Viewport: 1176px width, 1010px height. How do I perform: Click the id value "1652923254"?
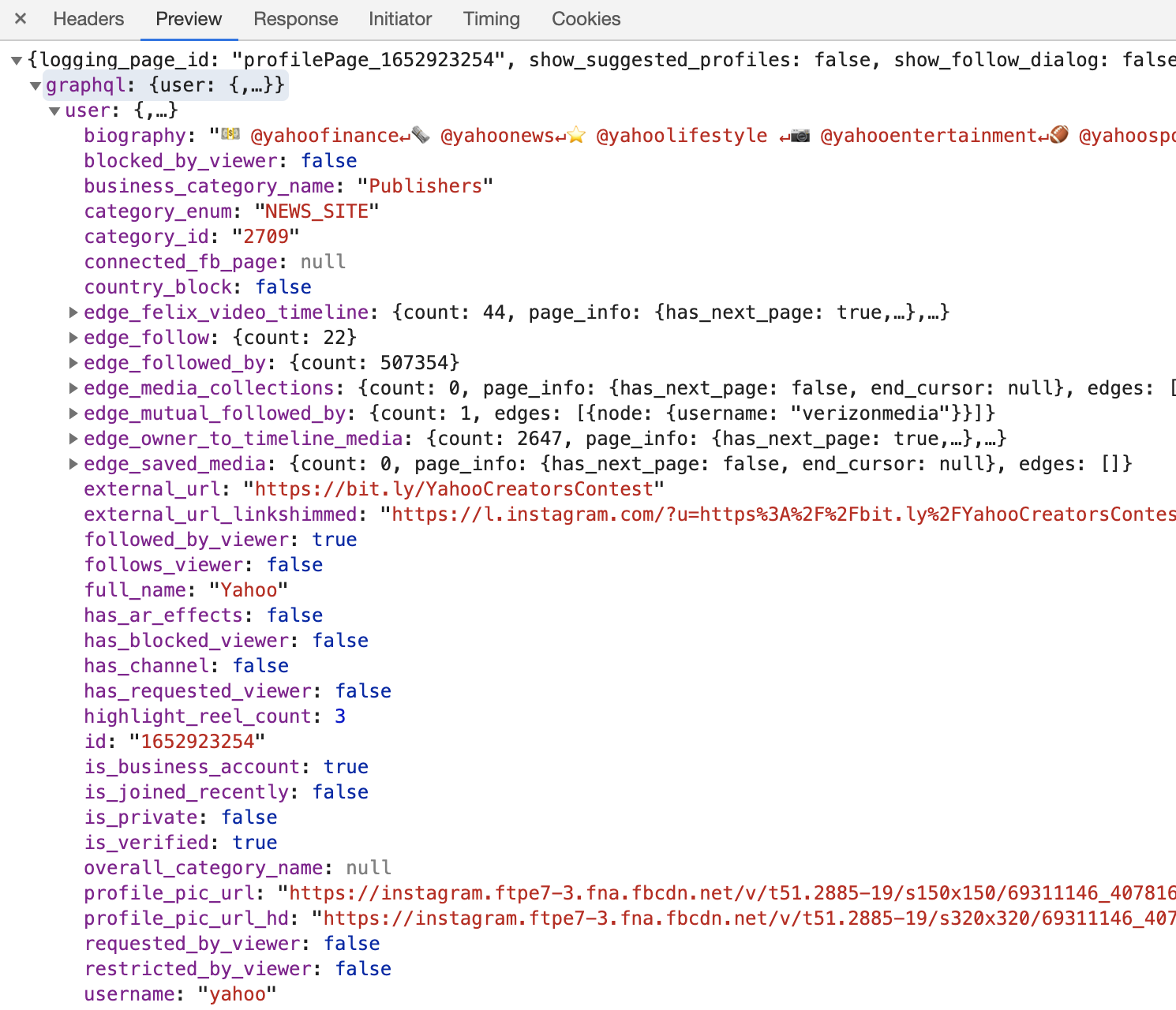point(197,742)
